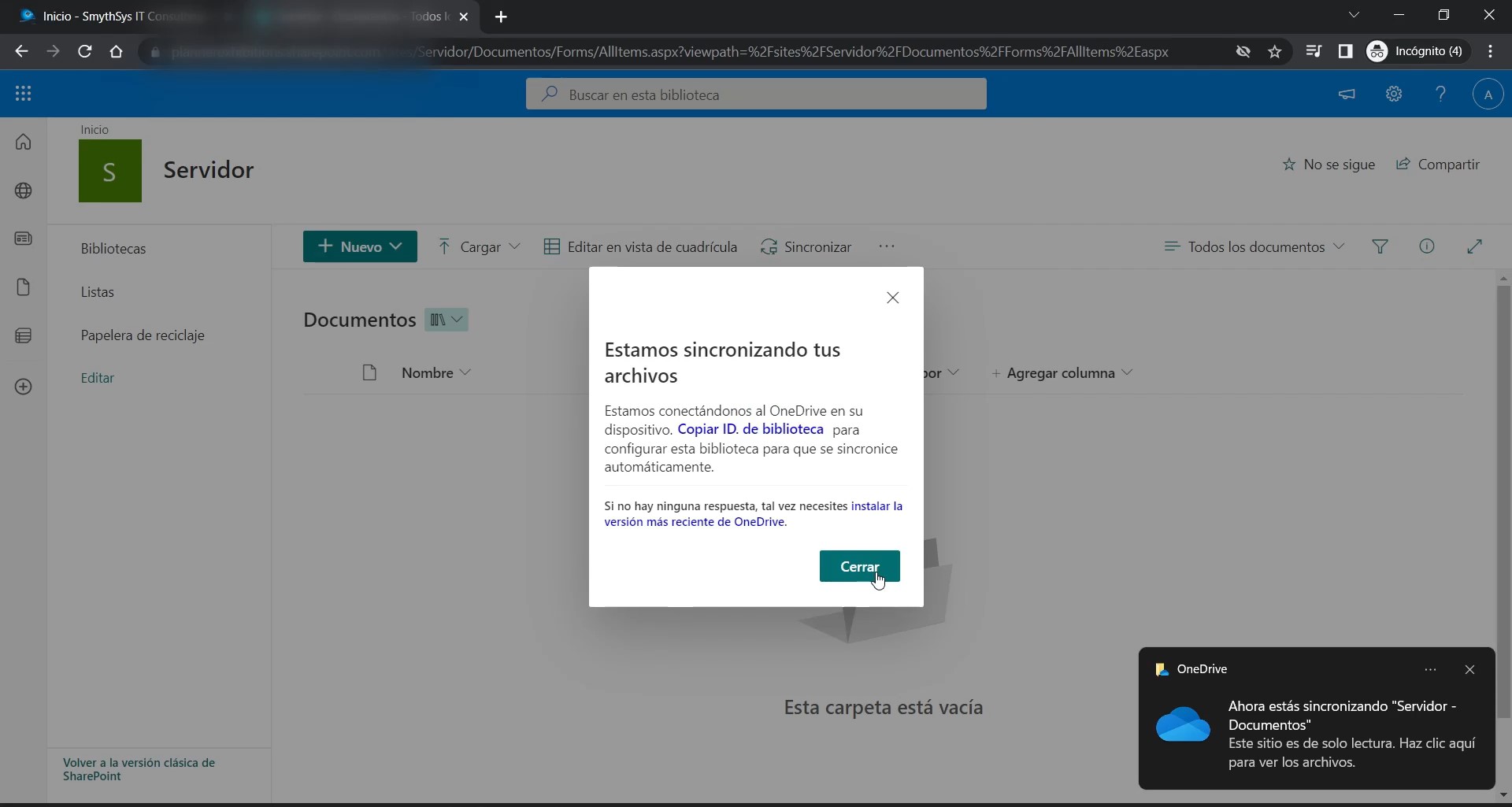Expand the Nuevo dropdown button

point(360,246)
